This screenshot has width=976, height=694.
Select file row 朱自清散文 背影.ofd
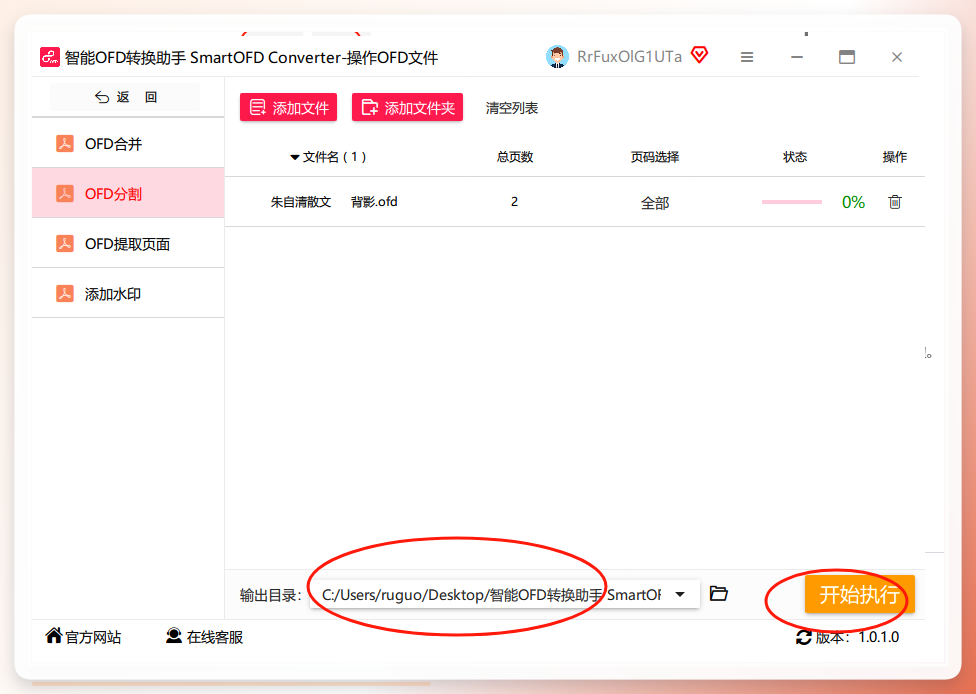click(x=575, y=202)
